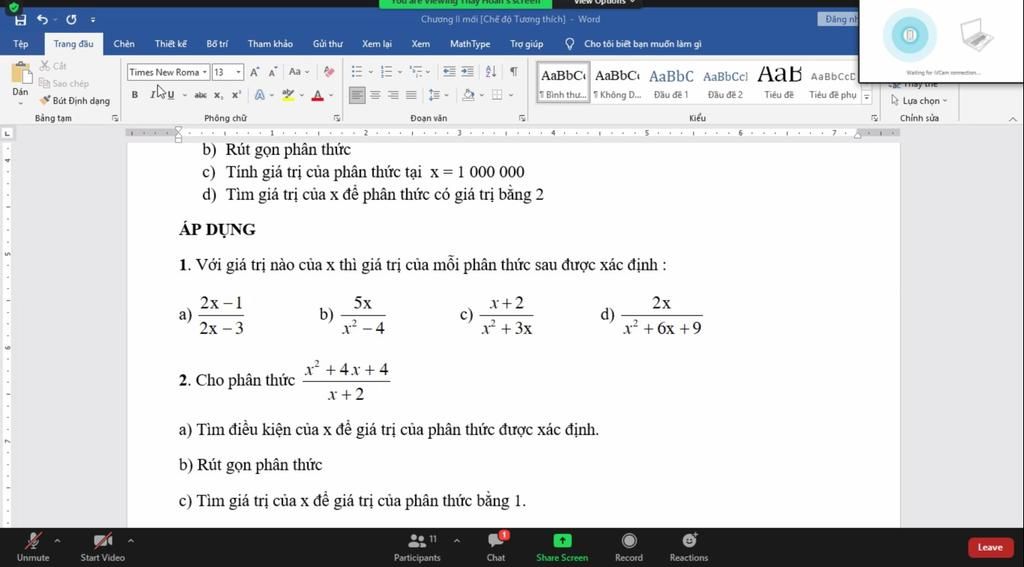This screenshot has height=567, width=1024.
Task: Click the Redo/Repeat arrow icon
Action: click(71, 20)
